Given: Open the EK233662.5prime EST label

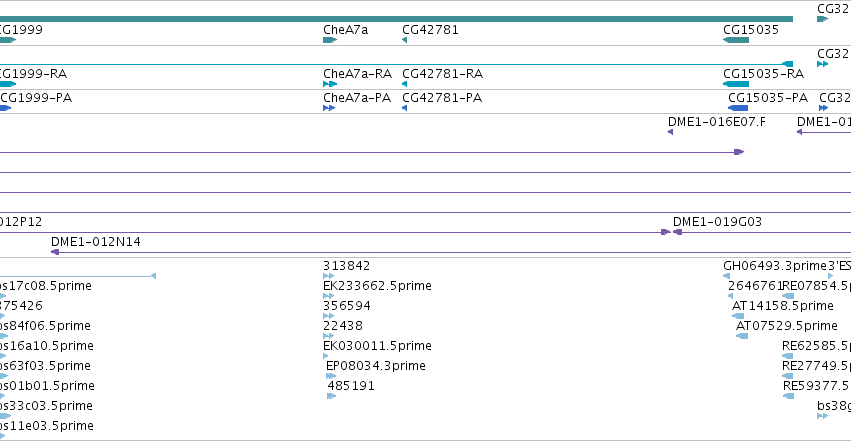Looking at the screenshot, I should 377,286.
